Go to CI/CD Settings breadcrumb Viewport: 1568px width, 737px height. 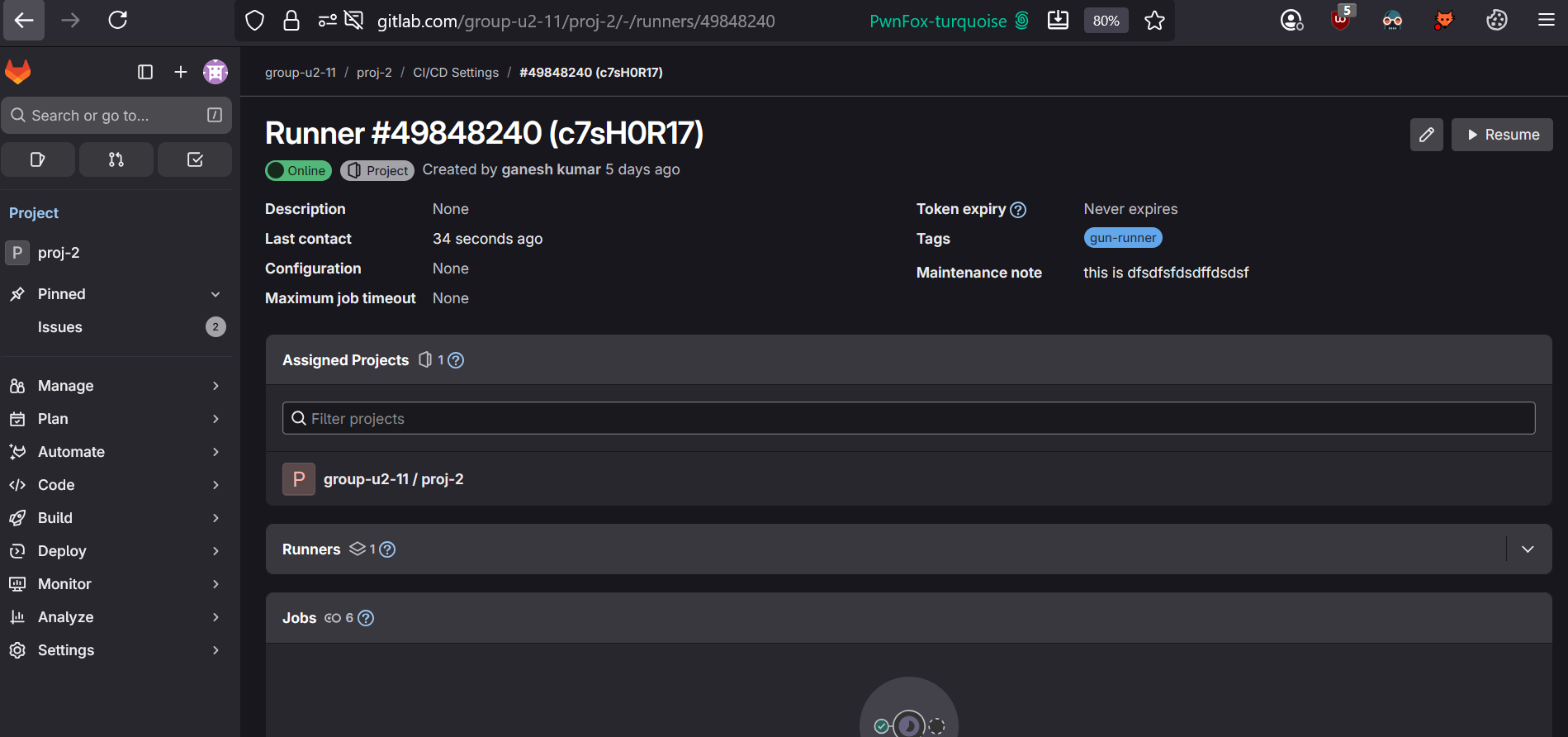[456, 73]
